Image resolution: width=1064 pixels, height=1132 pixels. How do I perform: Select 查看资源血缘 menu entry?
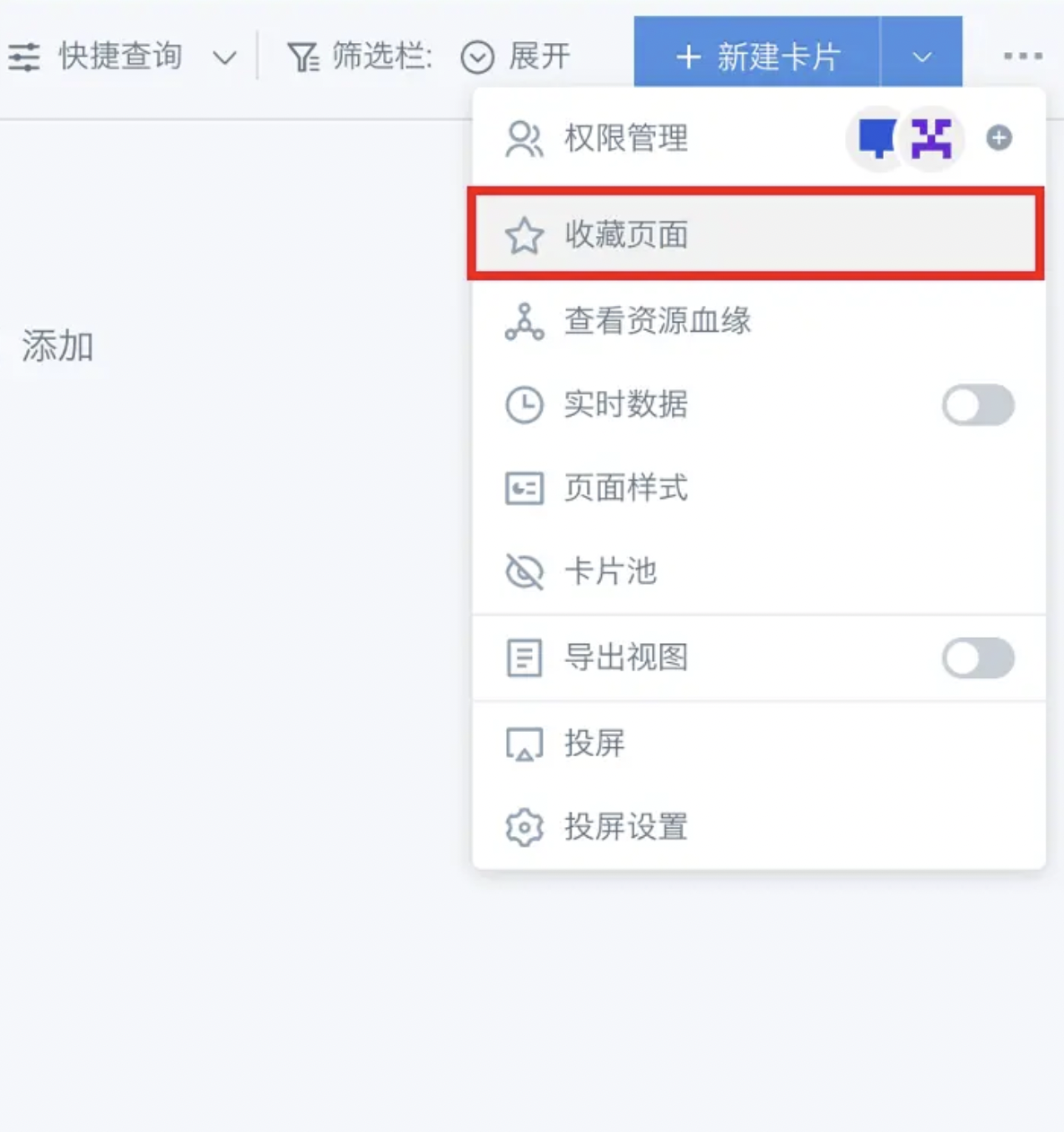tap(758, 321)
